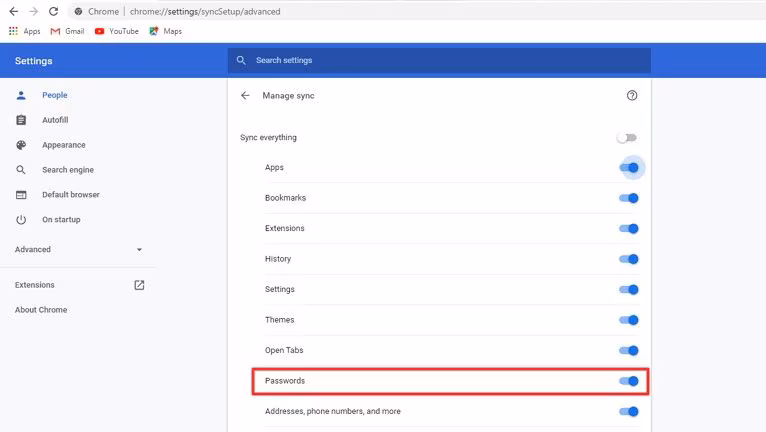
Task: Open the sync help question mark icon
Action: click(x=631, y=96)
